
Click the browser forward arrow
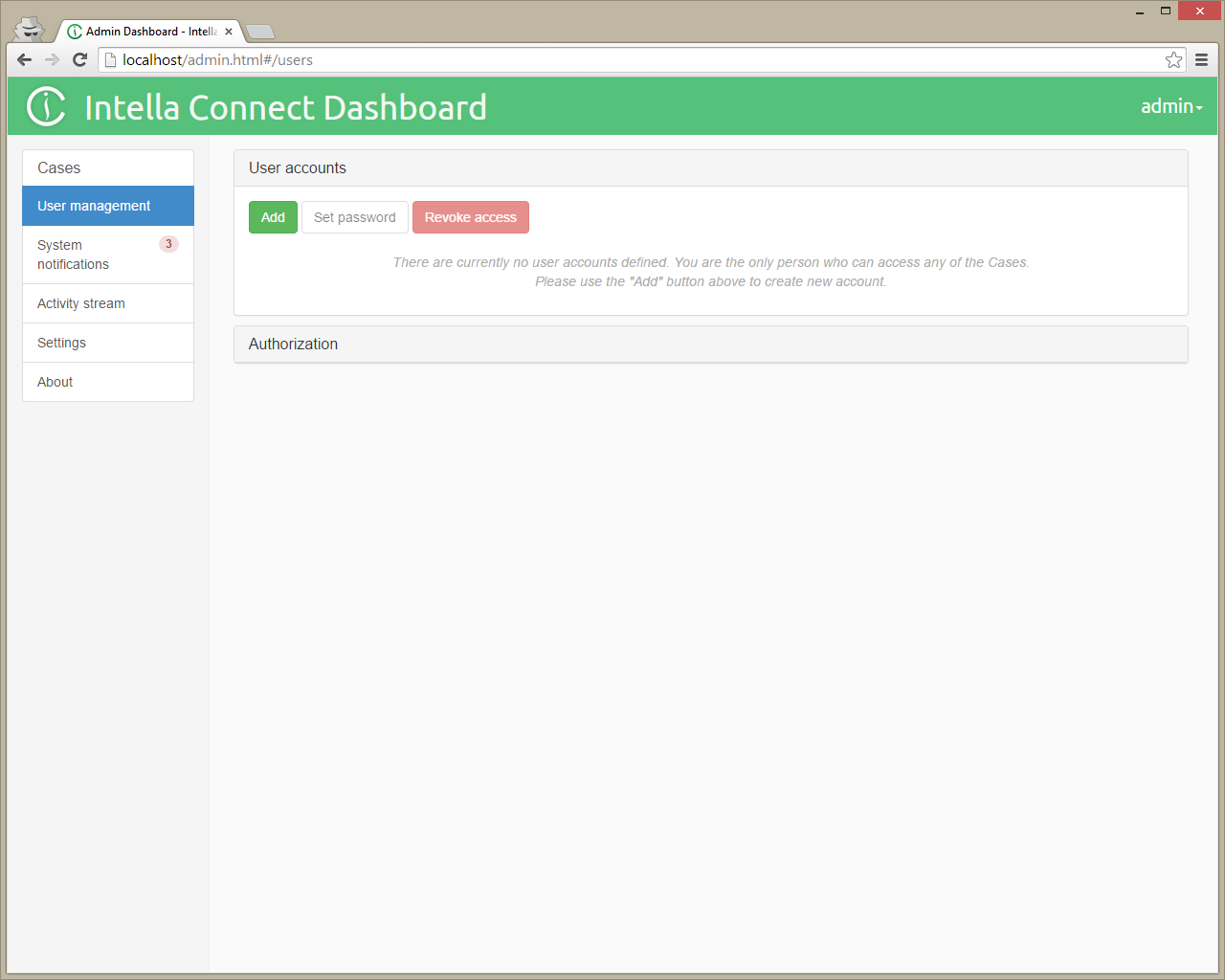click(x=52, y=59)
